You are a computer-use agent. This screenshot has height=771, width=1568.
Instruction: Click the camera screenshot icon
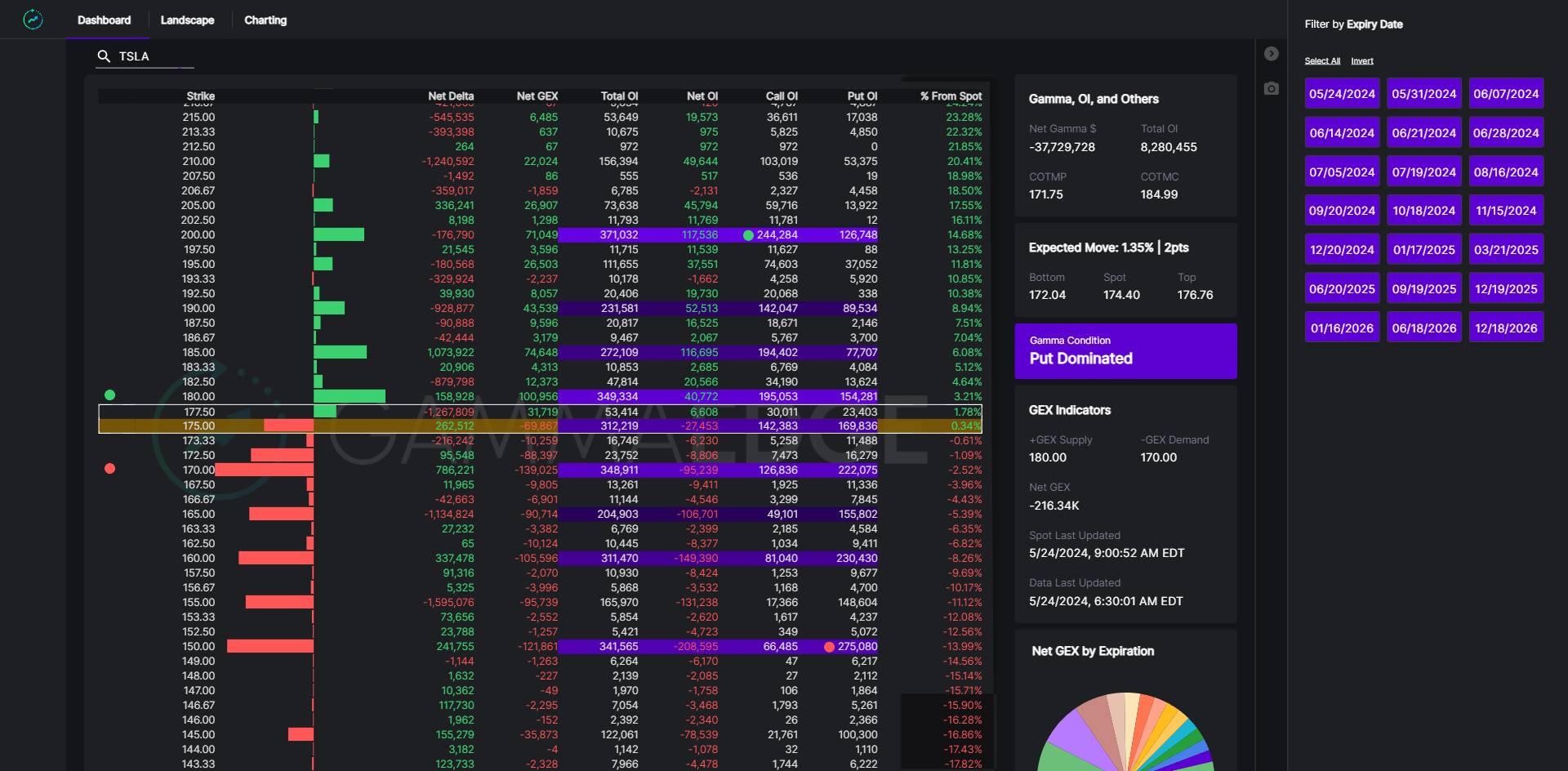pyautogui.click(x=1271, y=88)
